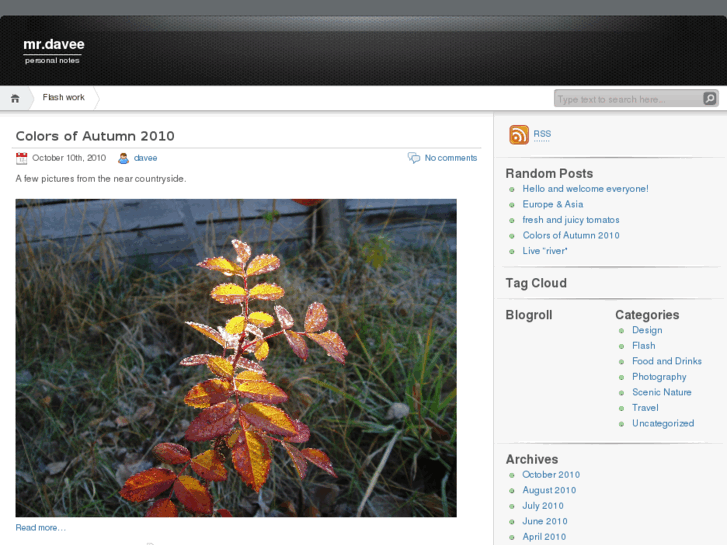Click the Archives heading
The image size is (727, 545).
(x=532, y=459)
